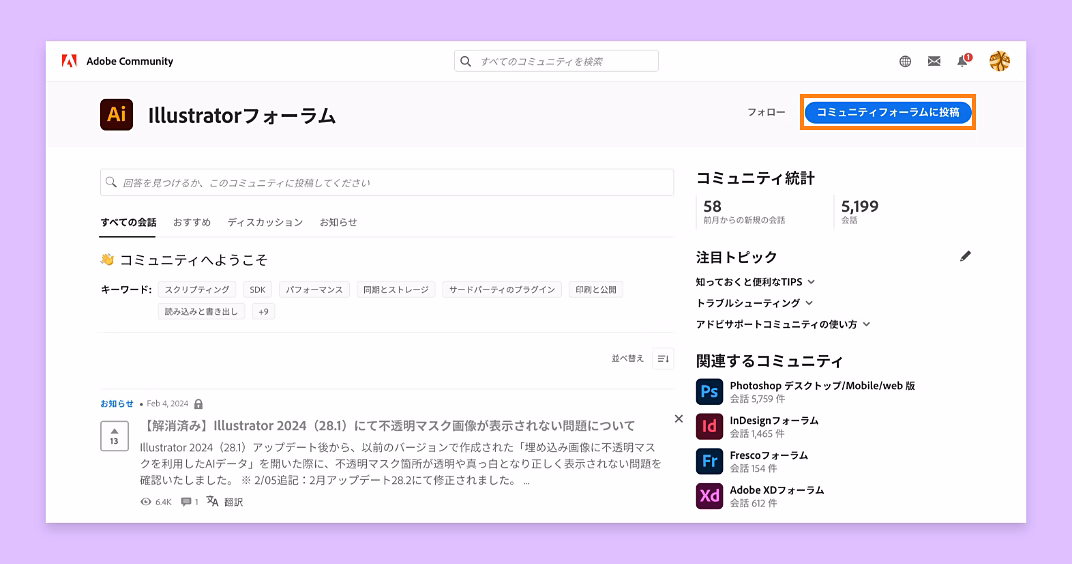Image resolution: width=1072 pixels, height=564 pixels.
Task: Switch to おすすめ tab
Action: 191,222
